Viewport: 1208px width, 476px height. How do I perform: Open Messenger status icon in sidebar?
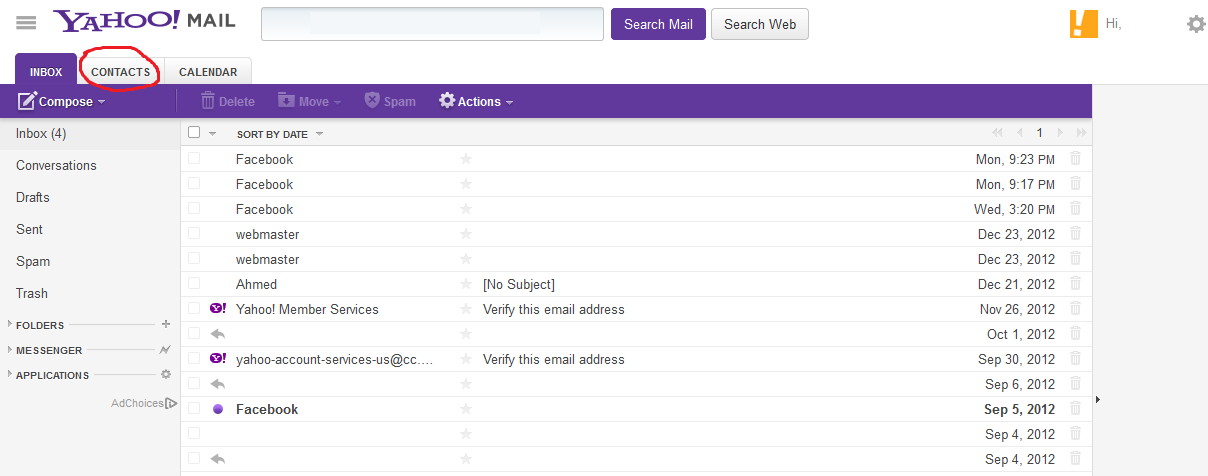tap(165, 350)
